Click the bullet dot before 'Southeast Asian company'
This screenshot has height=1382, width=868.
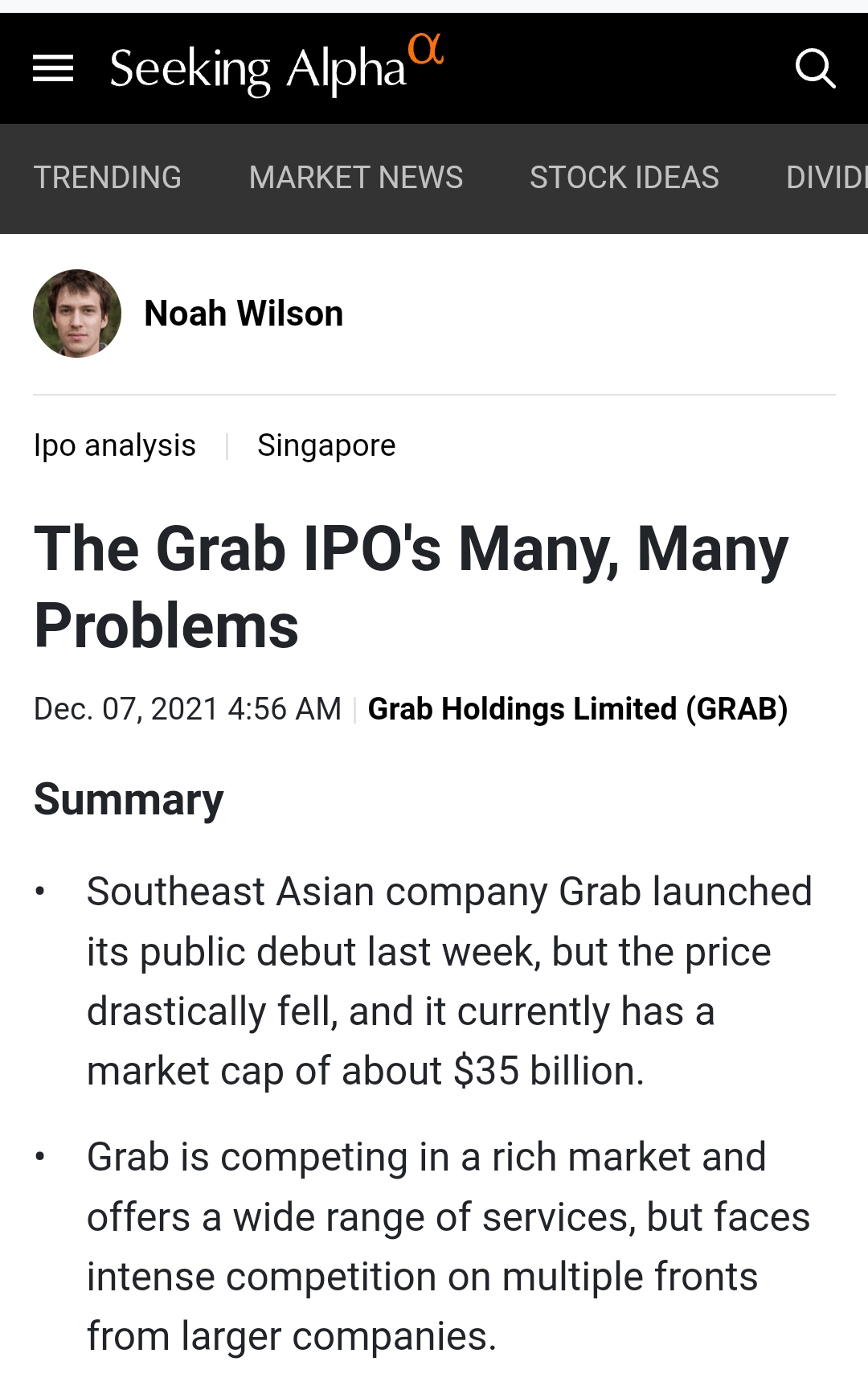pyautogui.click(x=39, y=892)
